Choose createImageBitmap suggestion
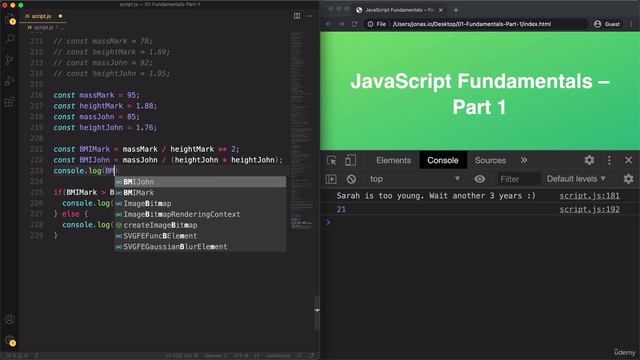Viewport: 640px width, 360px height. click(200, 225)
